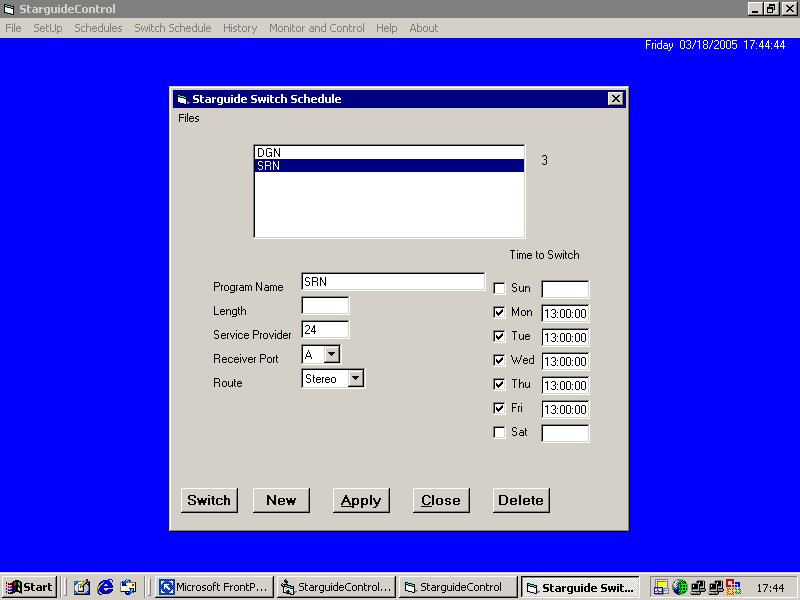The width and height of the screenshot is (800, 600).
Task: Select SRN in the program list
Action: click(389, 166)
